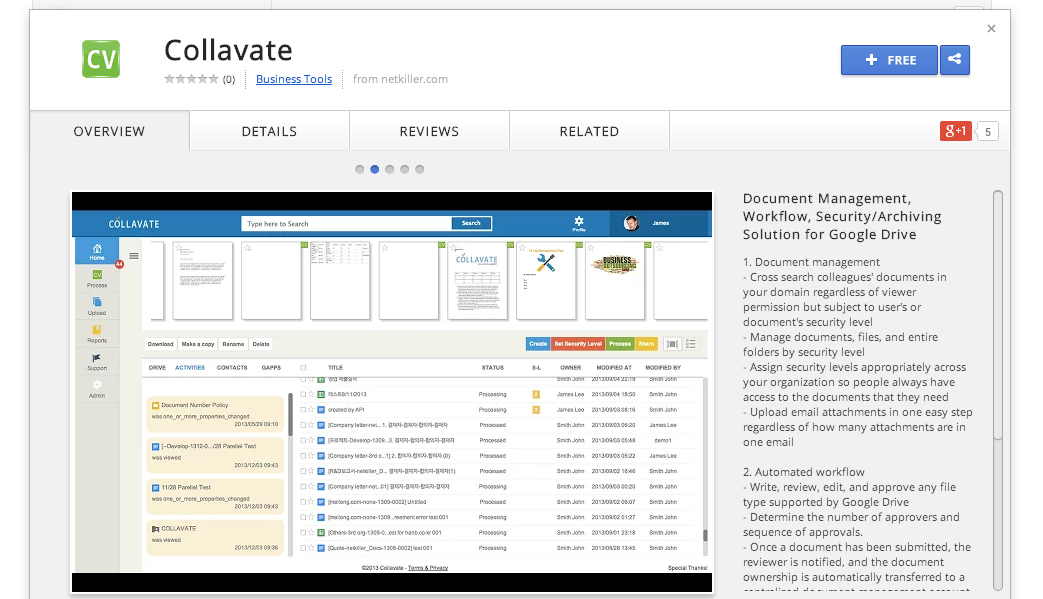Open the DETAILS tab
Screen dimensions: 1043x599
click(269, 132)
